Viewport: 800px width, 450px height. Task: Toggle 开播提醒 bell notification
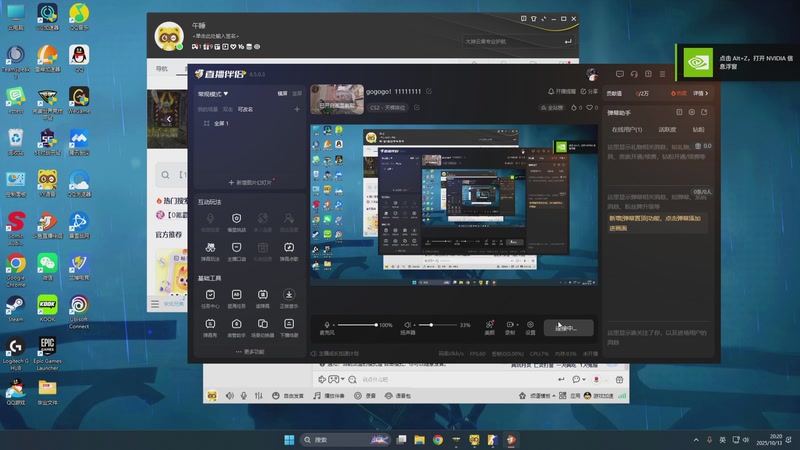pos(561,91)
